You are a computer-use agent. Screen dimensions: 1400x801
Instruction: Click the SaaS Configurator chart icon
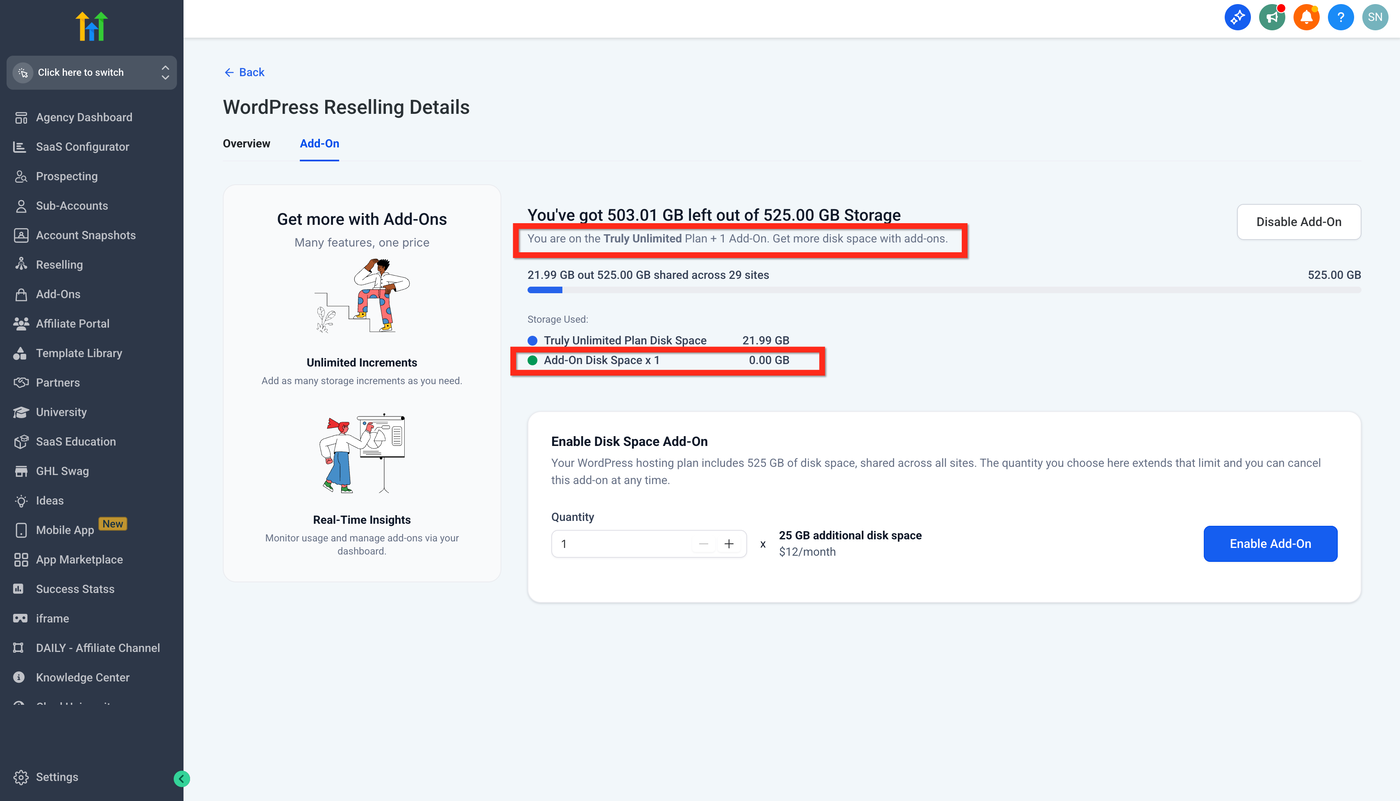click(x=21, y=147)
